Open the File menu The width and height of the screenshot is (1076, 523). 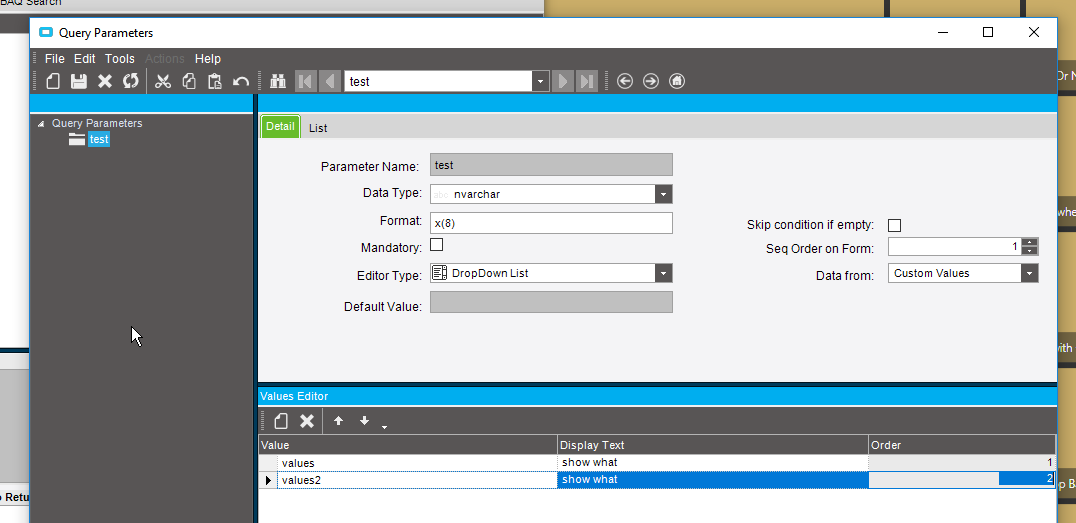[54, 59]
